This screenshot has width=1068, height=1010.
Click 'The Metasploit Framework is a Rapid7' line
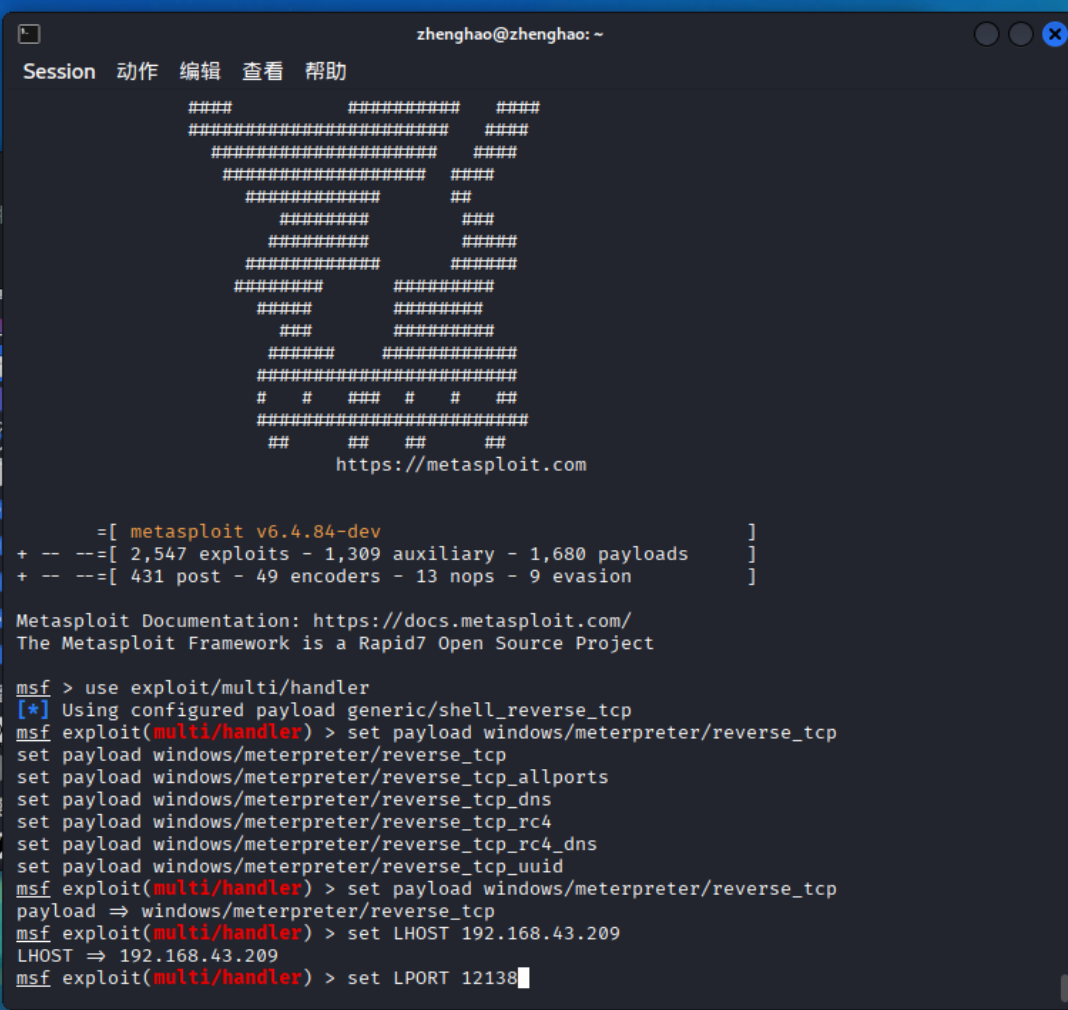(x=335, y=644)
